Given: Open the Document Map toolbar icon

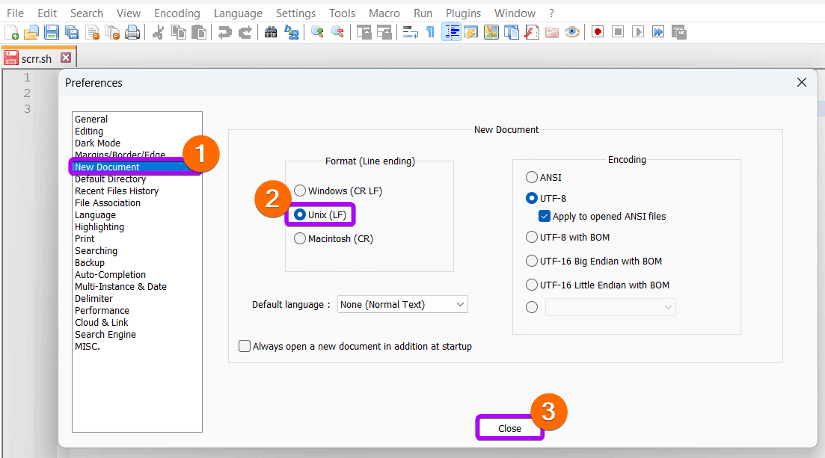Looking at the screenshot, I should tap(491, 33).
